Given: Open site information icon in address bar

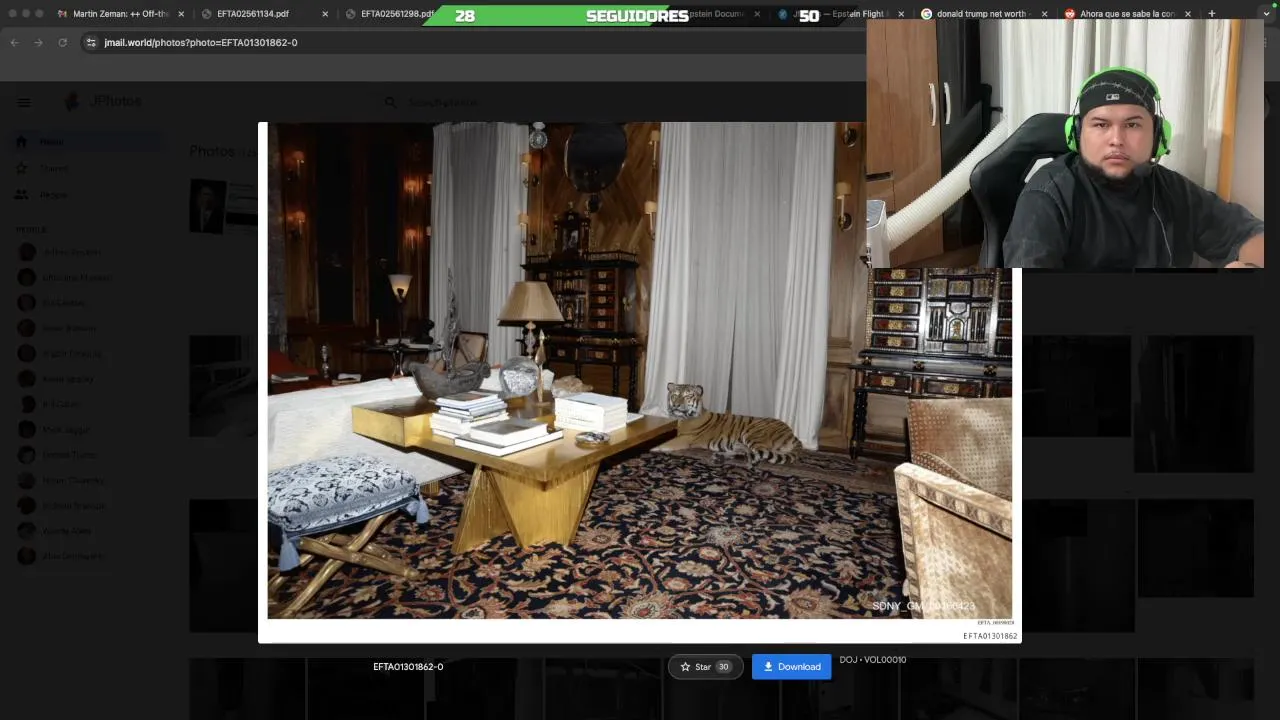Looking at the screenshot, I should pos(91,43).
